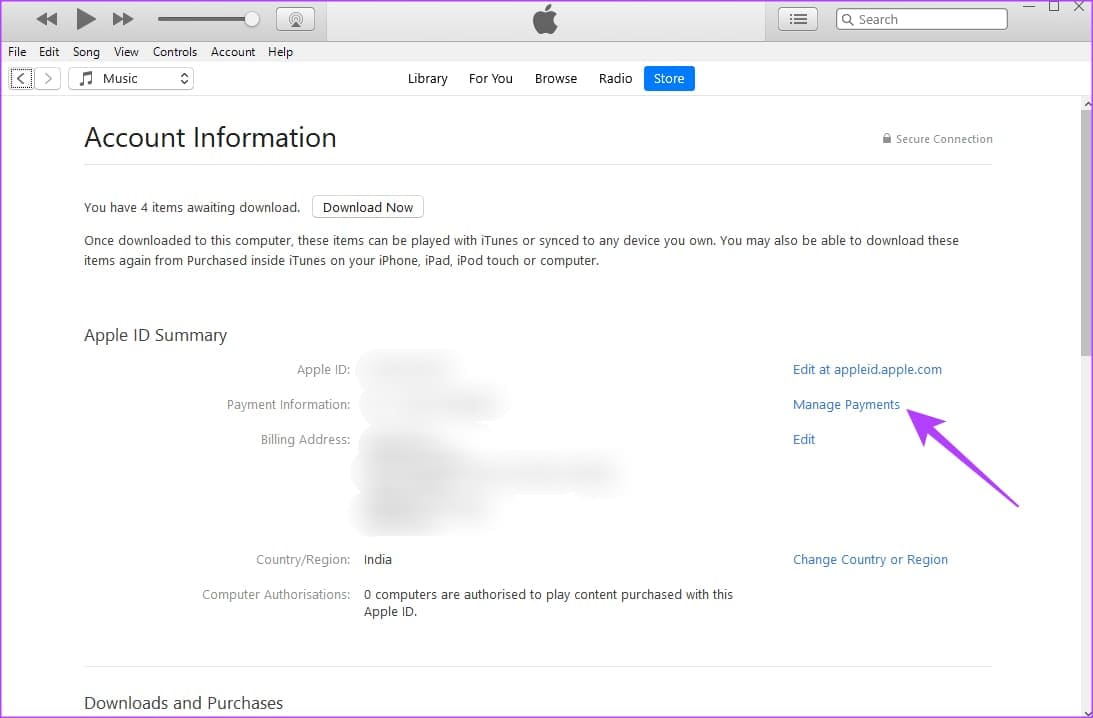Click Edit link for Billing Address

pyautogui.click(x=804, y=439)
